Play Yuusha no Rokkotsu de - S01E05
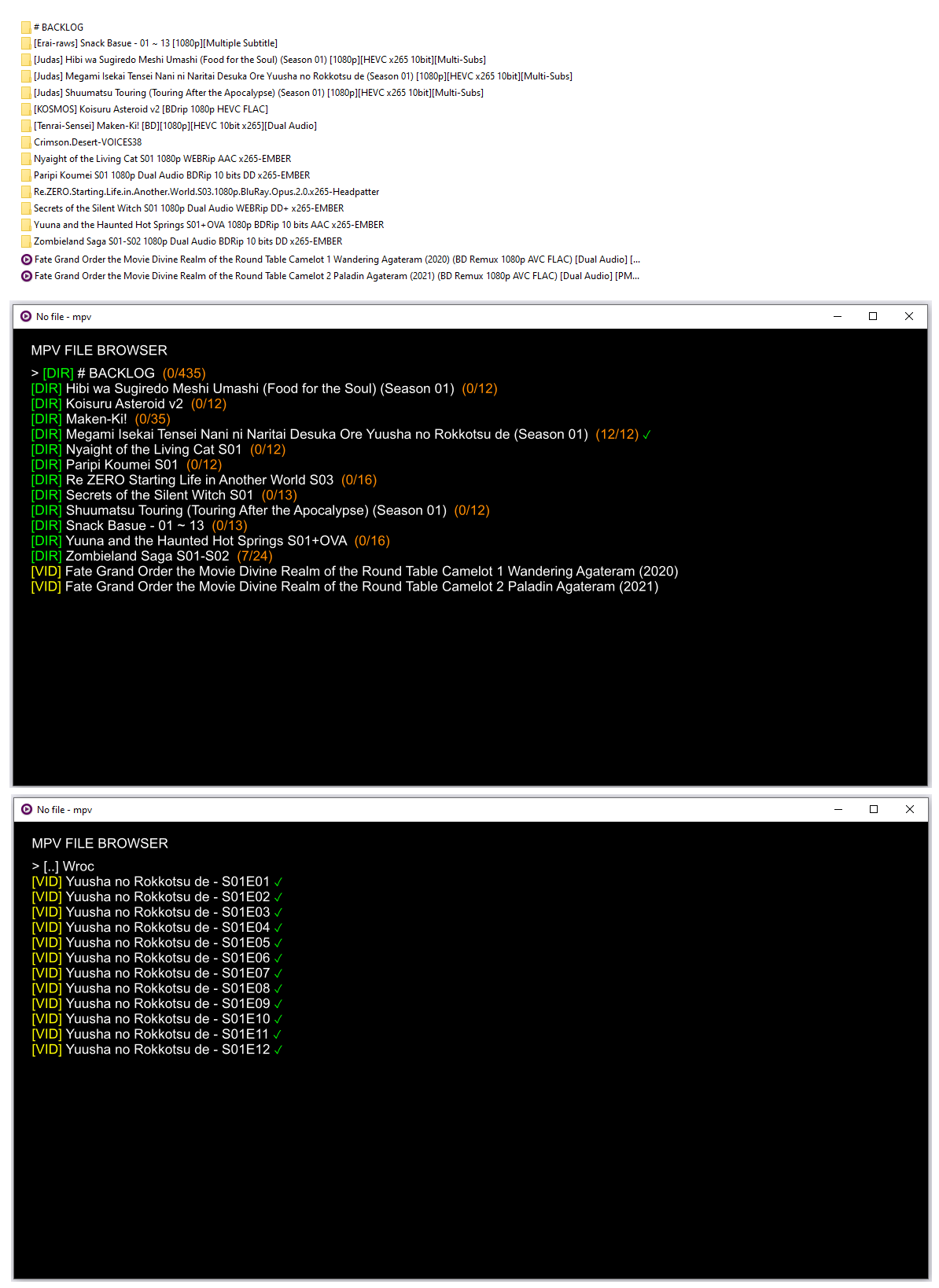The image size is (939, 1288). click(157, 943)
